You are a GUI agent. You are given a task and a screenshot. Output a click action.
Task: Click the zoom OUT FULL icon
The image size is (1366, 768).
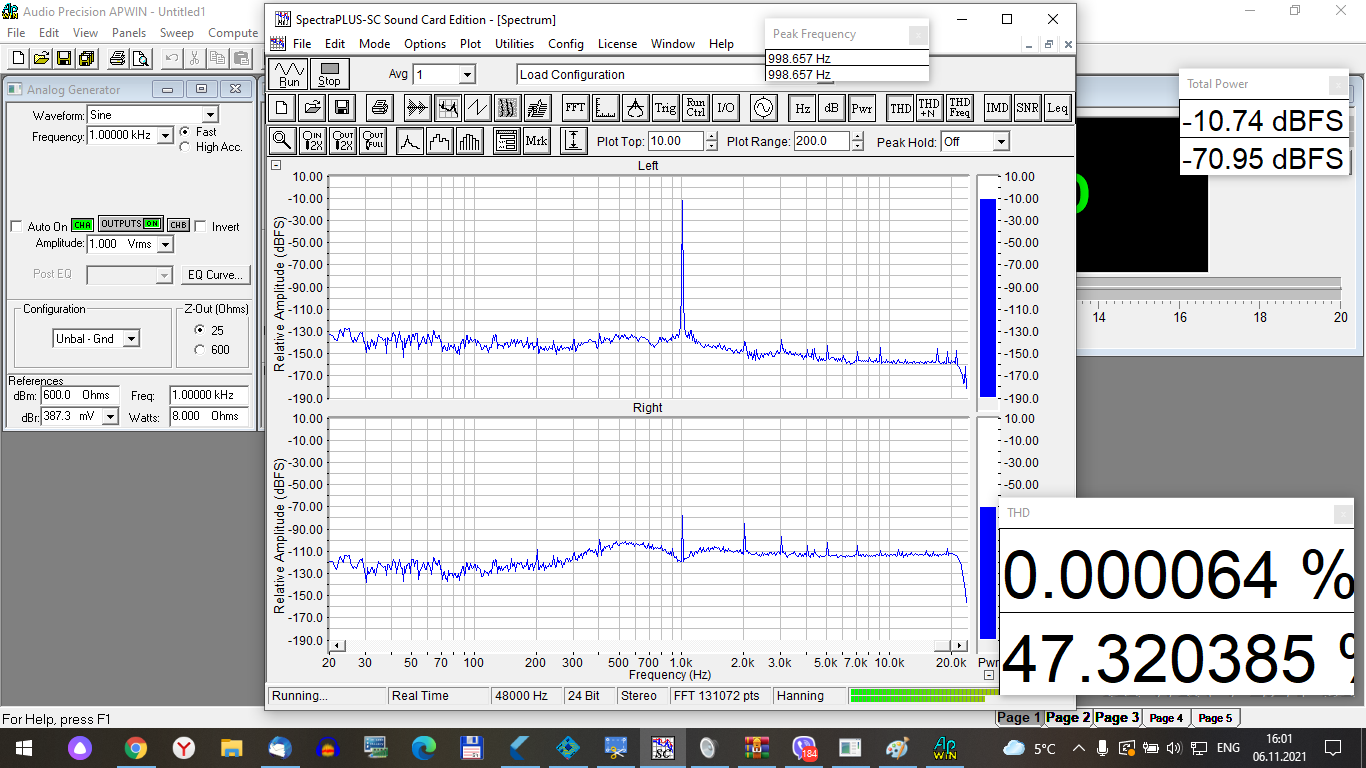coord(373,141)
